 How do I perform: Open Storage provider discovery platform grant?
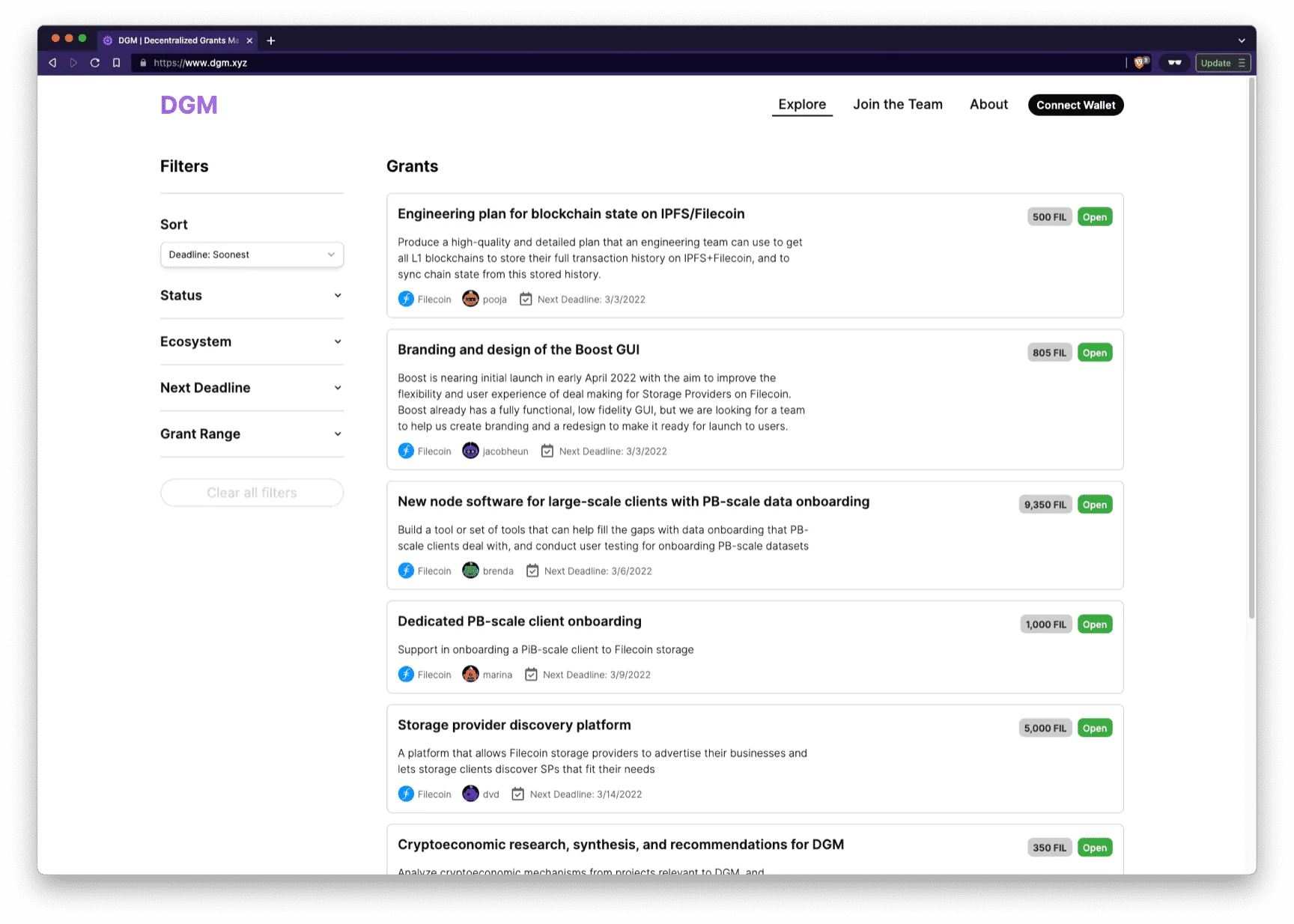[x=514, y=725]
